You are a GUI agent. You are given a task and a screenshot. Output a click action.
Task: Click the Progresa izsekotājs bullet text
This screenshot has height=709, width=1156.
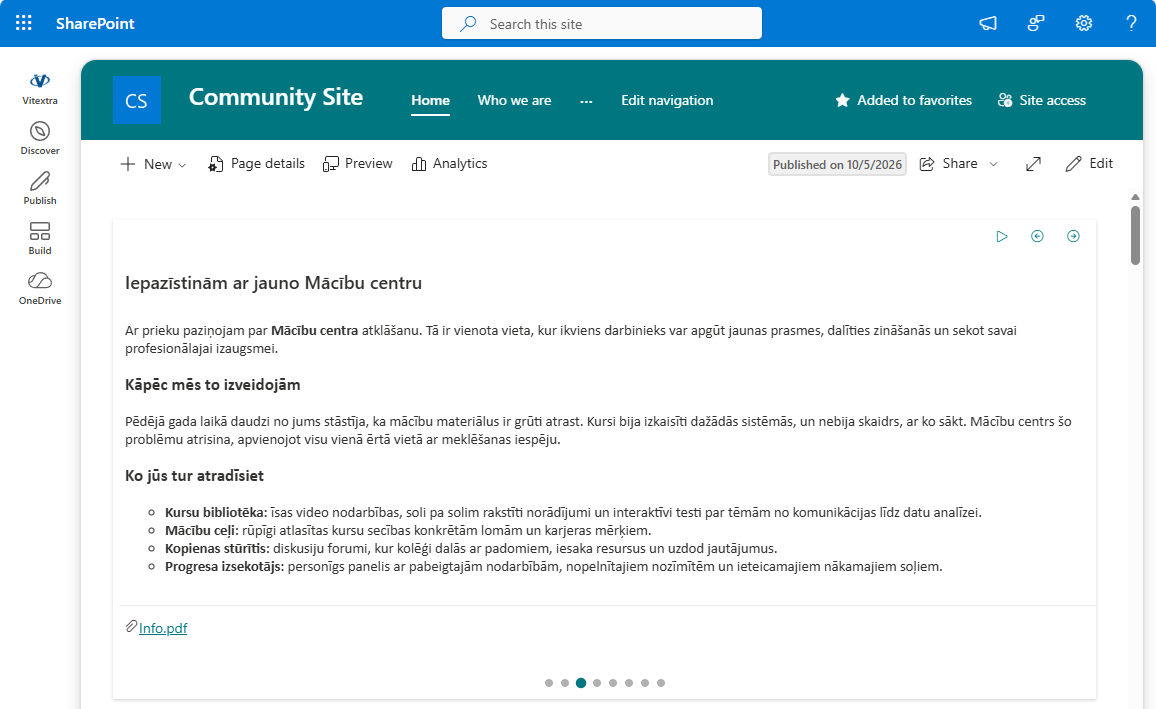[554, 567]
